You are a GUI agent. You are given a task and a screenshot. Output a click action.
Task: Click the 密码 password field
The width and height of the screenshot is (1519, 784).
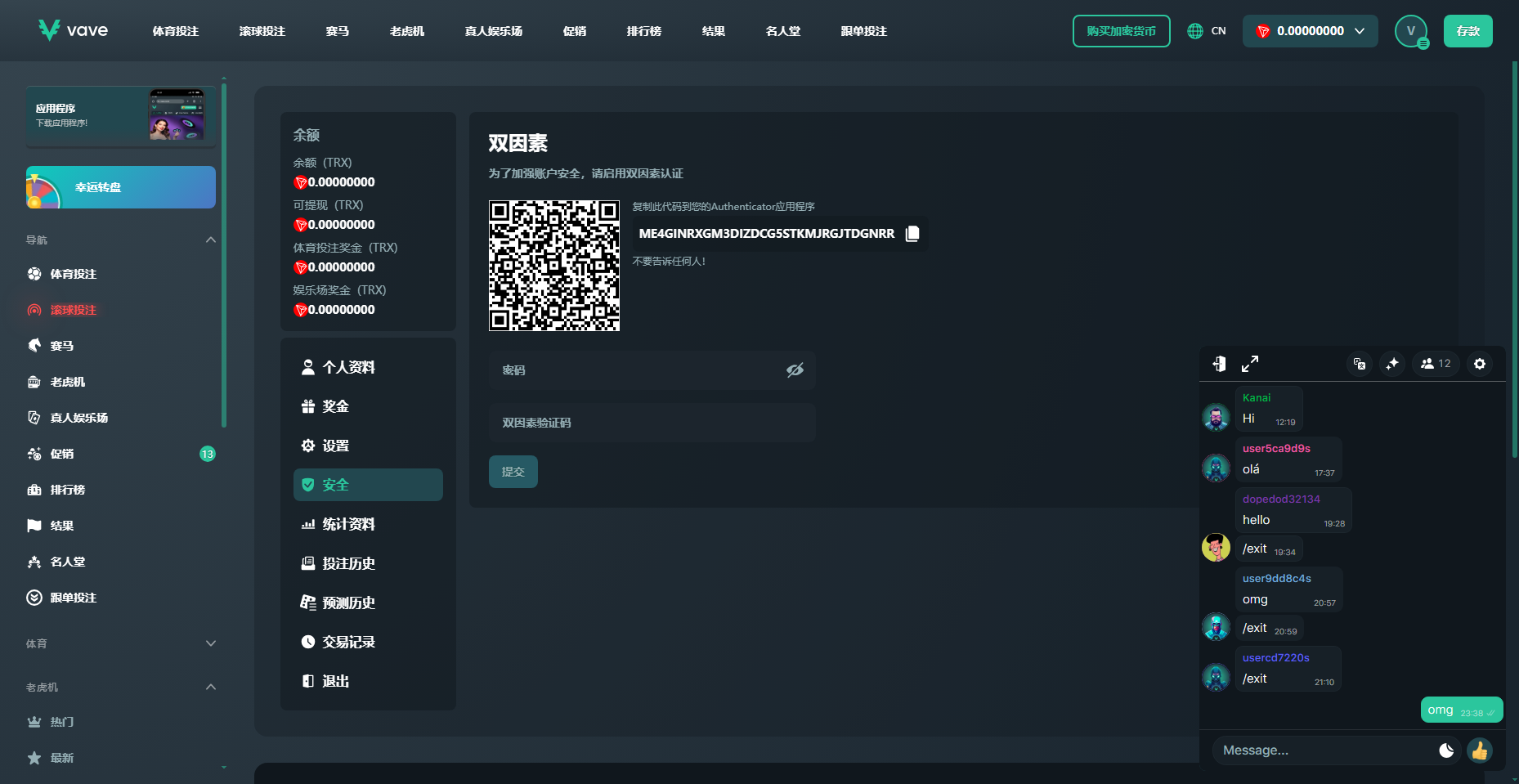click(652, 370)
